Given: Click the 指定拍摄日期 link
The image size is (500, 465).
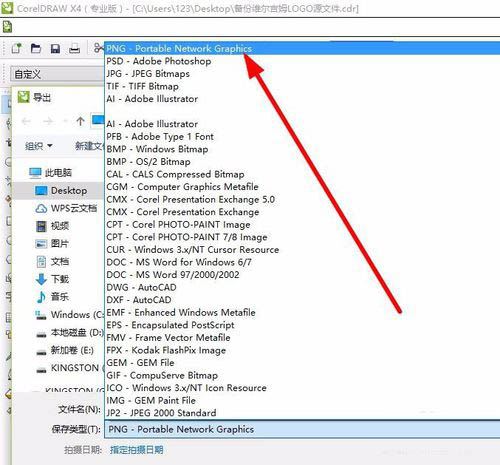Looking at the screenshot, I should coord(137,450).
